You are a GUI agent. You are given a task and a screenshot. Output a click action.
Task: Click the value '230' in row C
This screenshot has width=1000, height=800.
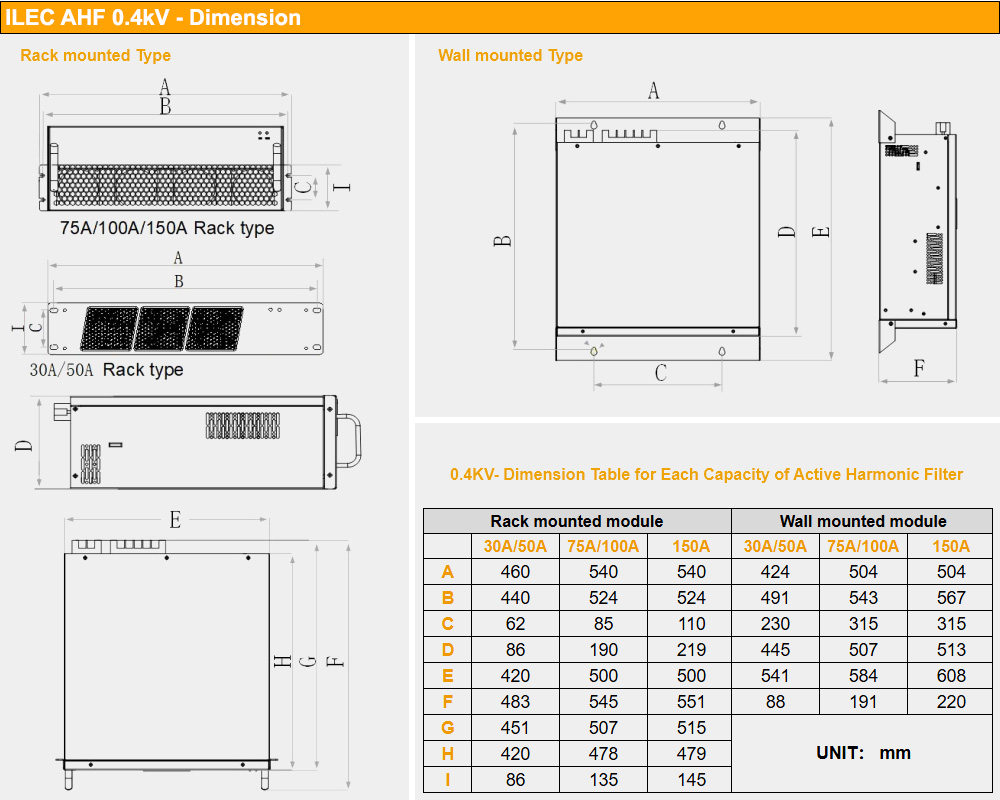(x=776, y=624)
